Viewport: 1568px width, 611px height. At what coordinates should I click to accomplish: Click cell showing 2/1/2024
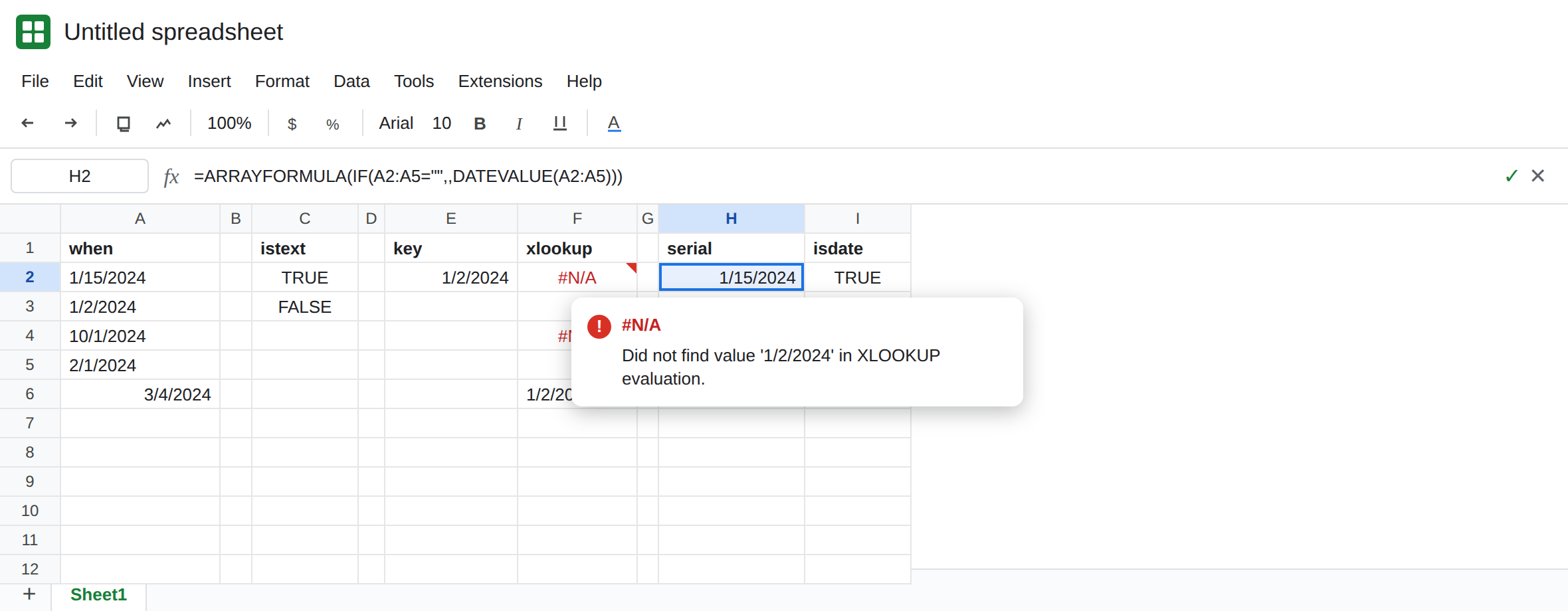tap(140, 365)
